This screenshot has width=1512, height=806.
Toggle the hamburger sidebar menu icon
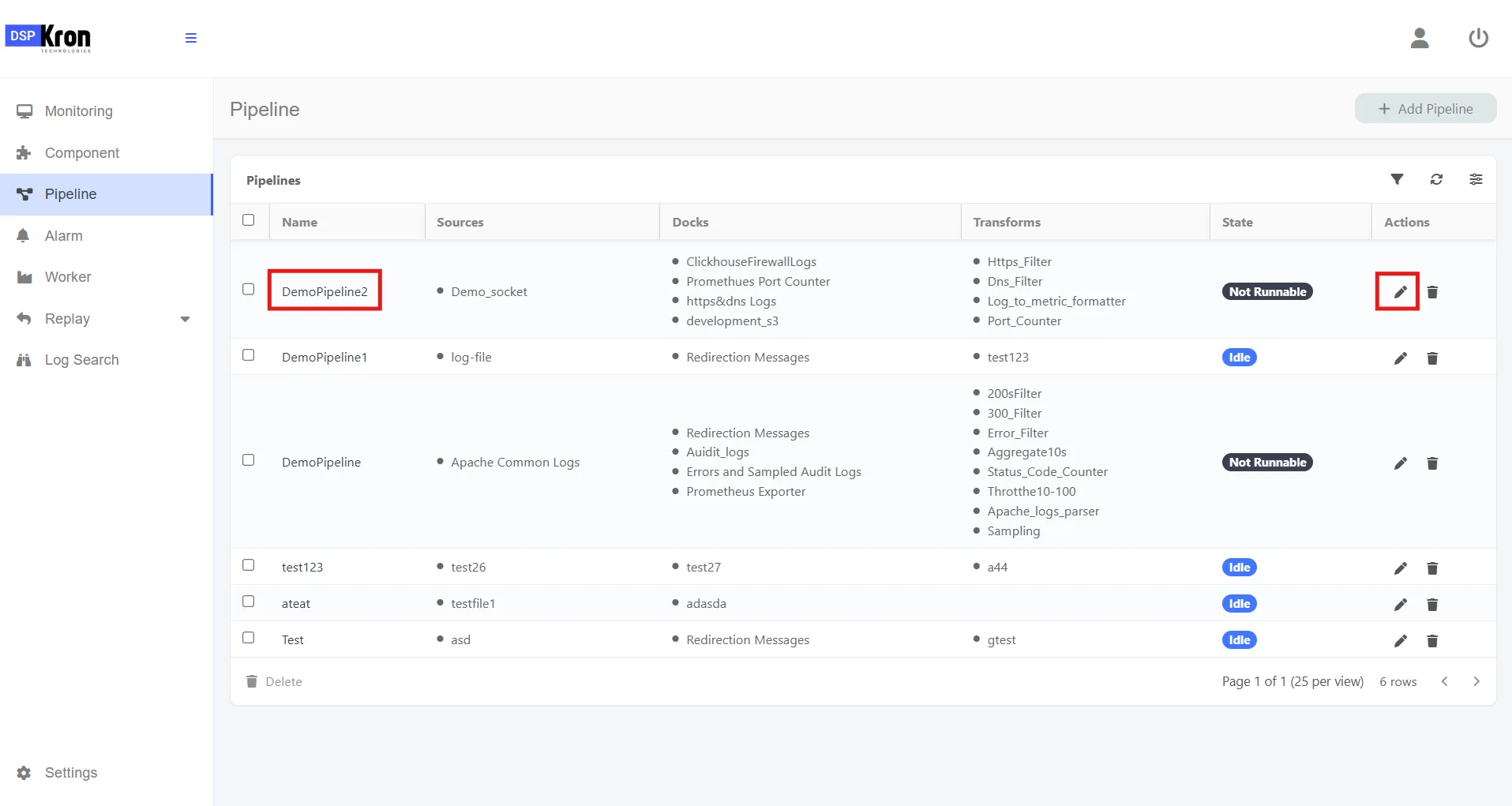coord(190,38)
